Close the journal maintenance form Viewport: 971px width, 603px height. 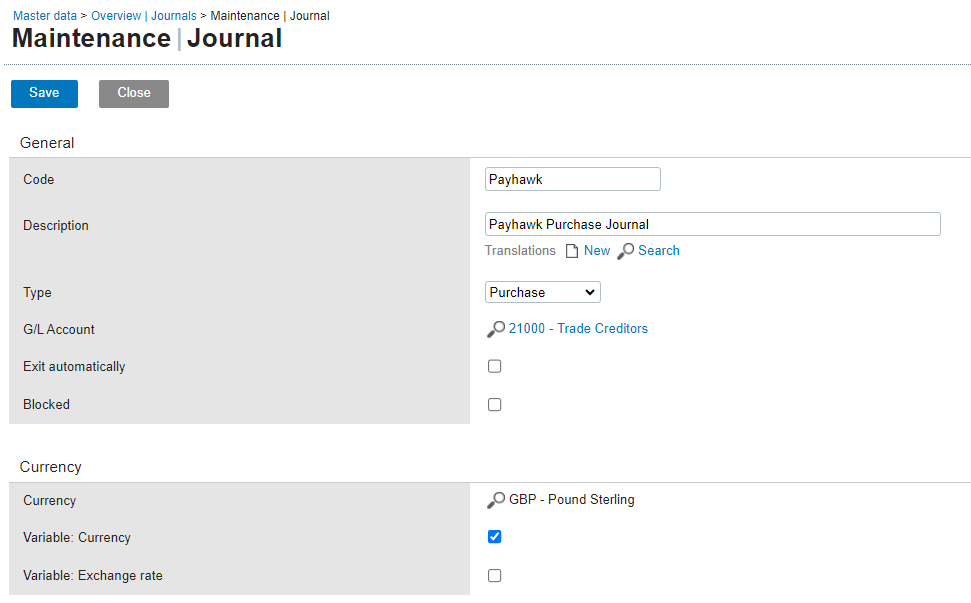click(x=134, y=93)
